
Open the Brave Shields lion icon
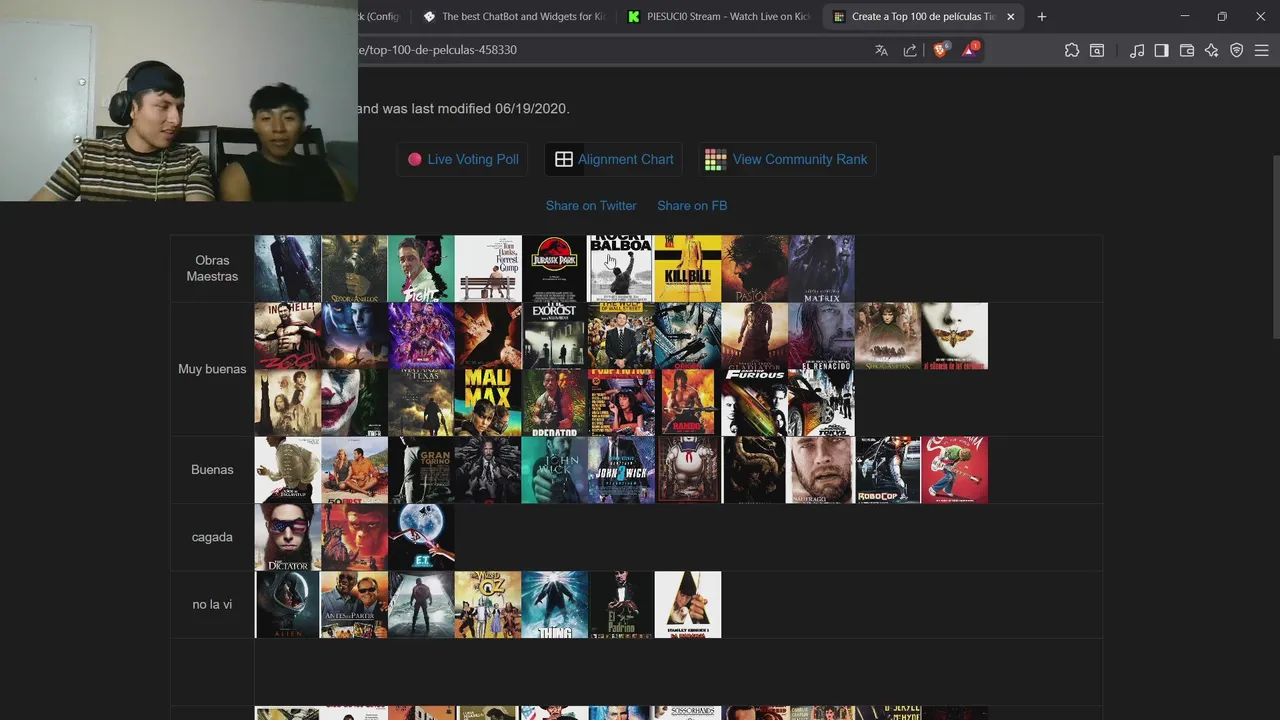point(940,50)
